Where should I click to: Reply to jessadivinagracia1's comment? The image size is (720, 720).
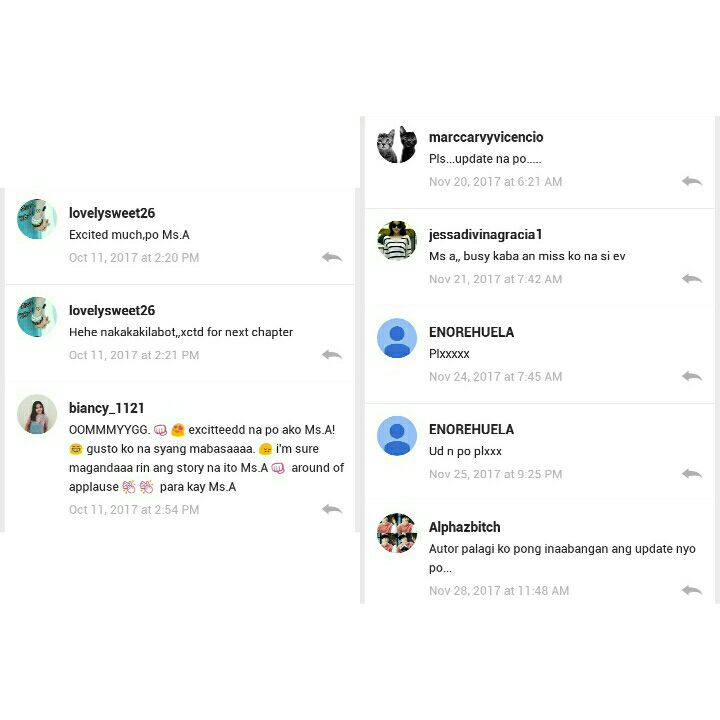click(692, 278)
